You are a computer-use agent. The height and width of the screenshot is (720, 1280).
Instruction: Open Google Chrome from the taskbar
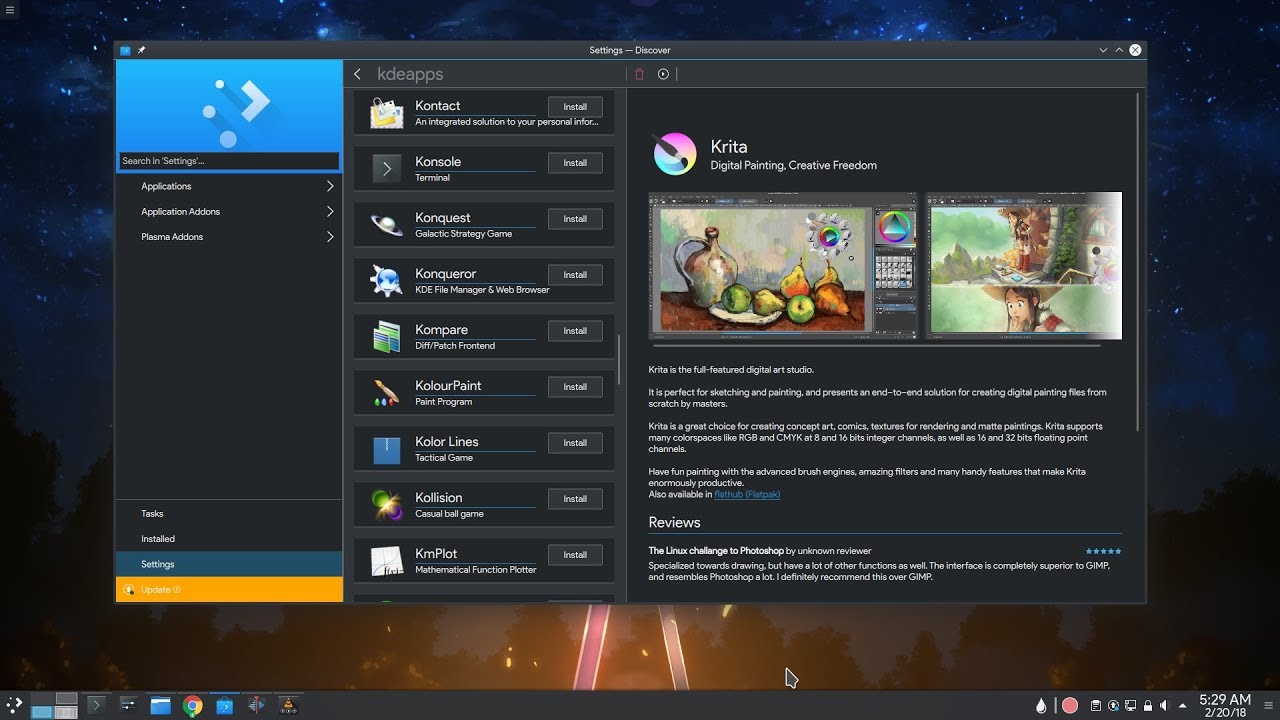coord(193,706)
